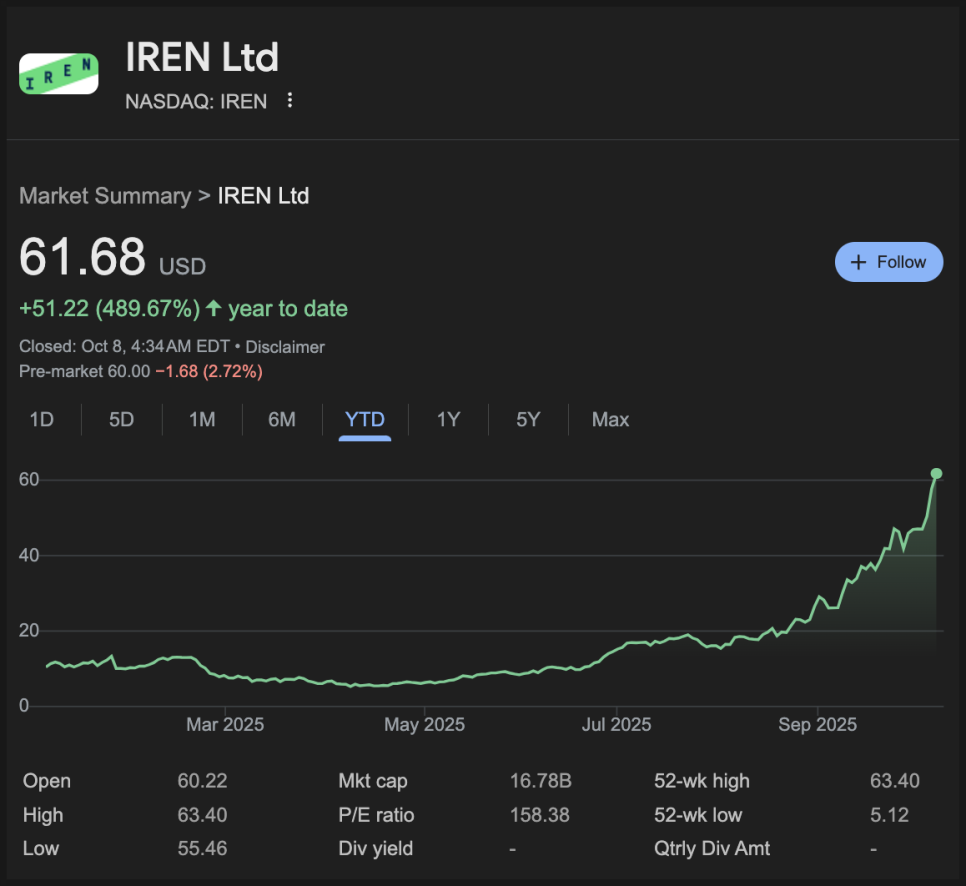Image resolution: width=966 pixels, height=886 pixels.
Task: Select the YTD range tab
Action: [x=364, y=420]
